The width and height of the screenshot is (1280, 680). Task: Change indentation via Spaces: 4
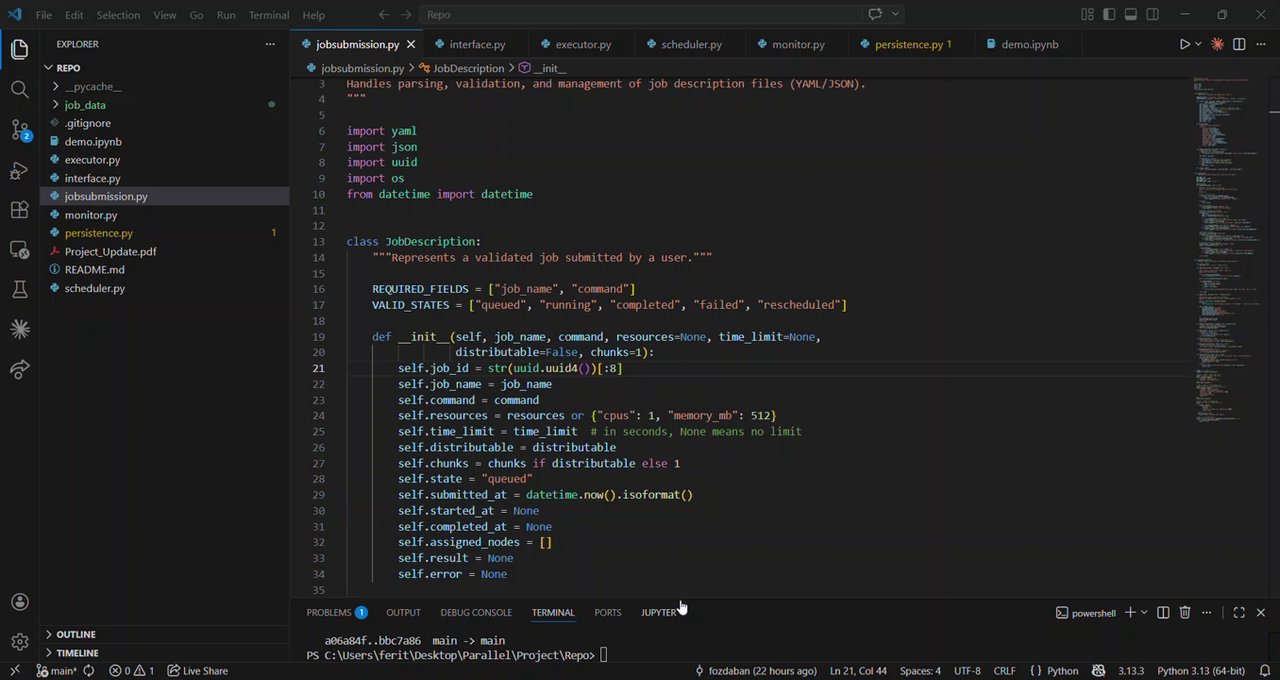920,671
